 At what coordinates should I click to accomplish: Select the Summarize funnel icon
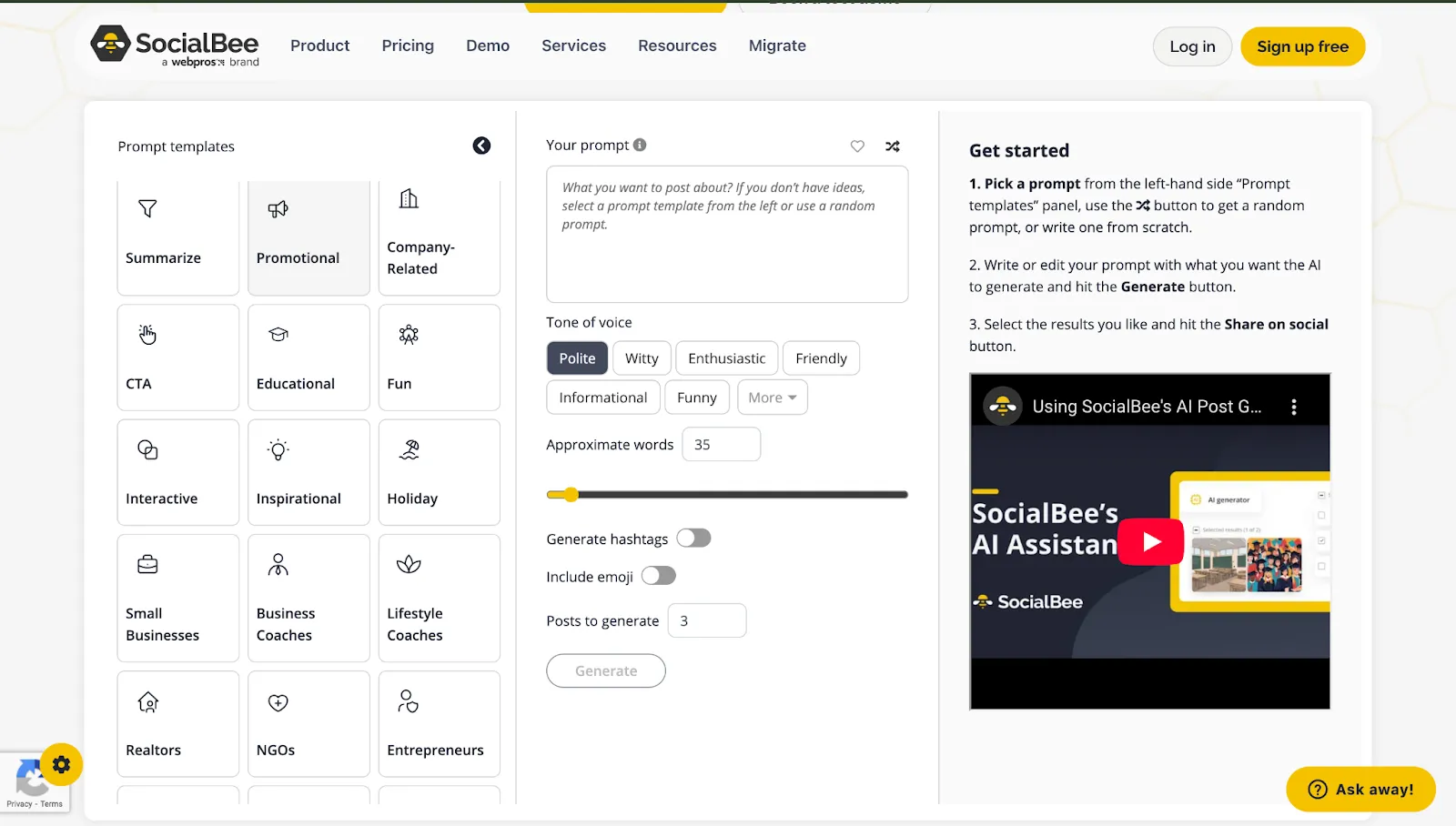pyautogui.click(x=147, y=208)
